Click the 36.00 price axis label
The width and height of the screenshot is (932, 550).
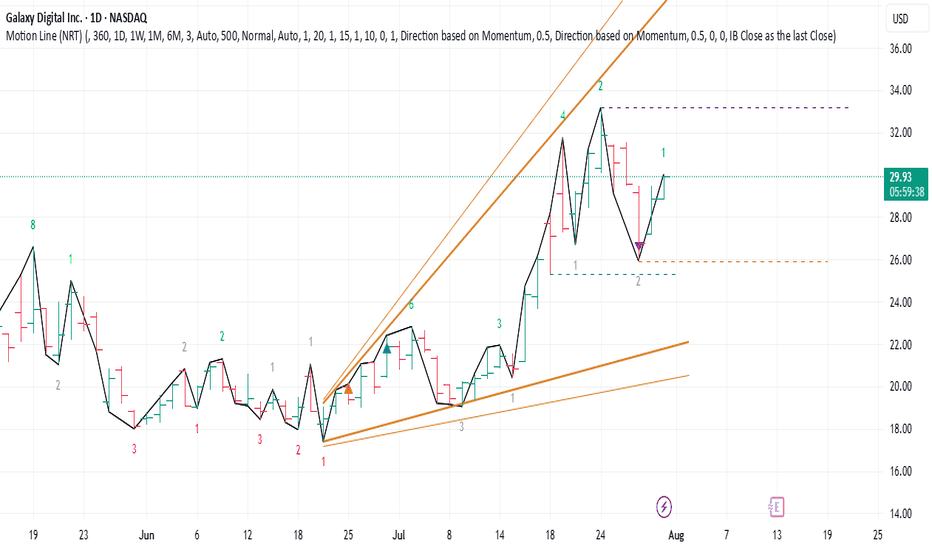(900, 49)
